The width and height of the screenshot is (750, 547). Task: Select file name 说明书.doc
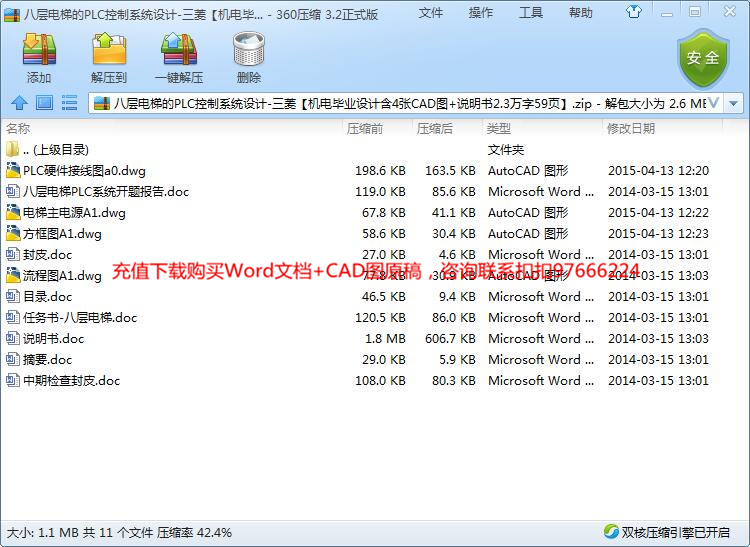[54, 339]
